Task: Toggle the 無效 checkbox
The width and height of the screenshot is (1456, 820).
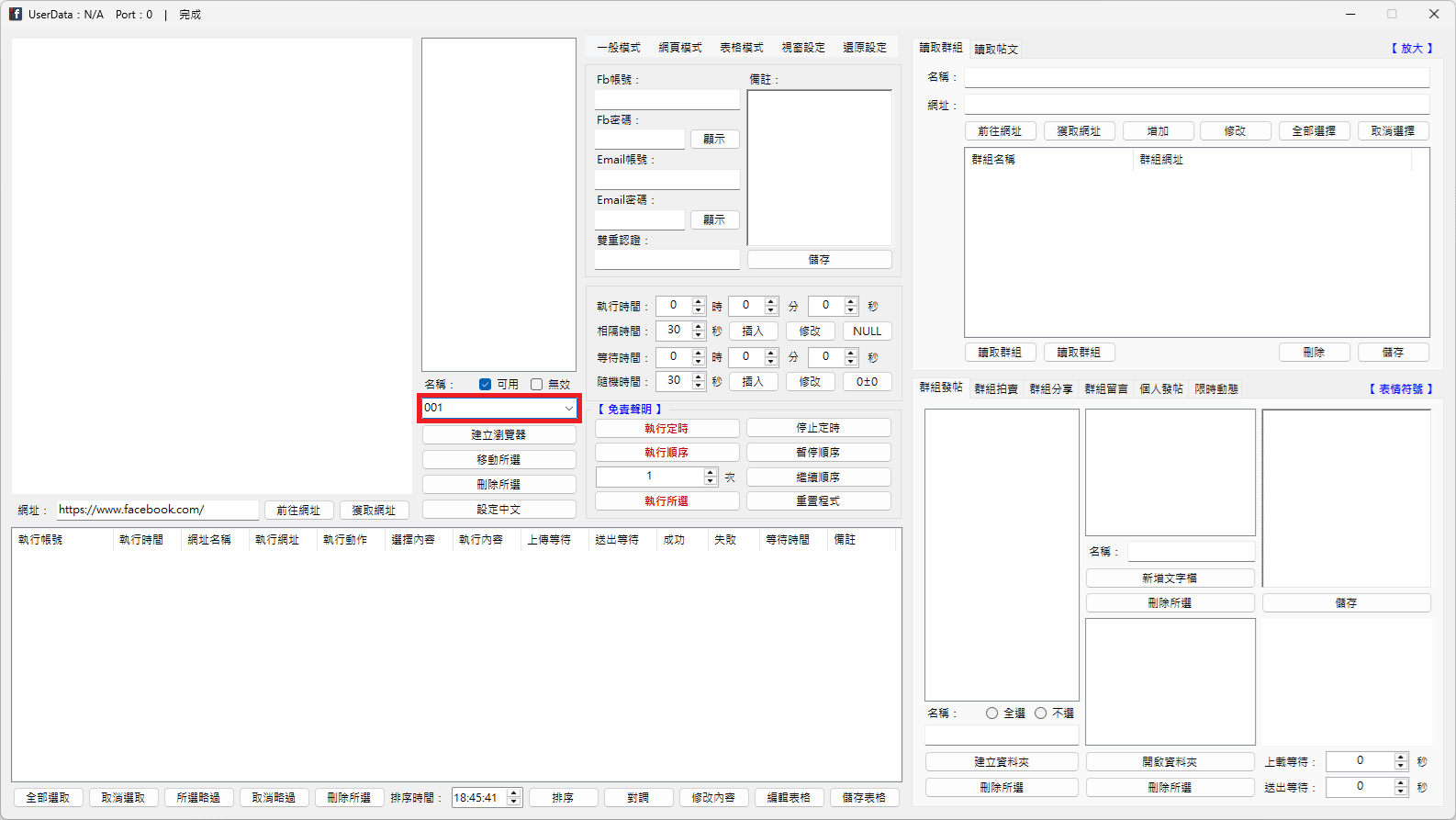Action: pyautogui.click(x=536, y=384)
